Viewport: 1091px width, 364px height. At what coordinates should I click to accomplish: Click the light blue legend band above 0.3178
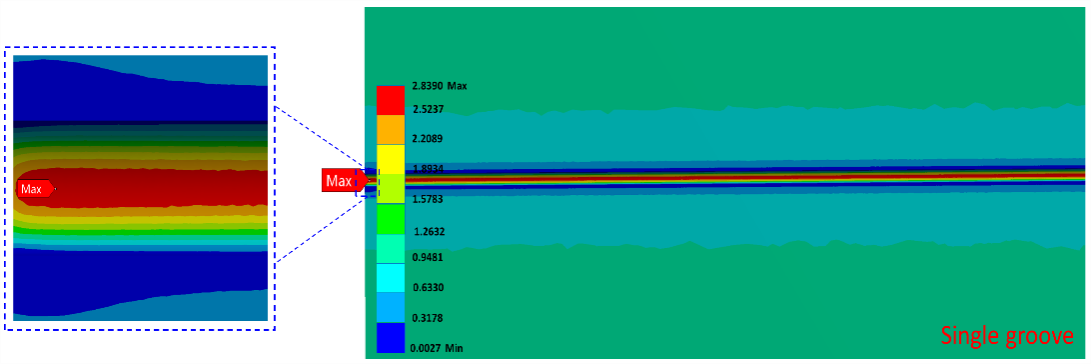tap(390, 308)
